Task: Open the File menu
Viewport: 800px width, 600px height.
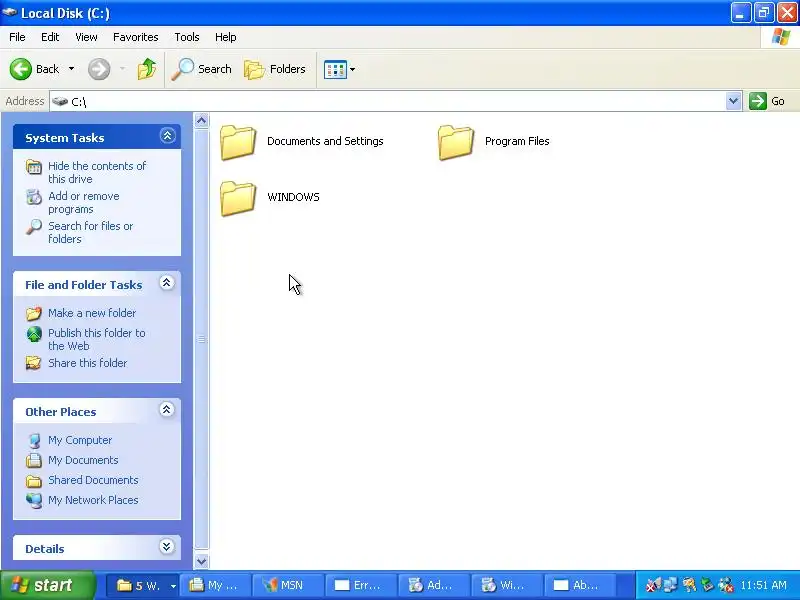Action: [17, 37]
